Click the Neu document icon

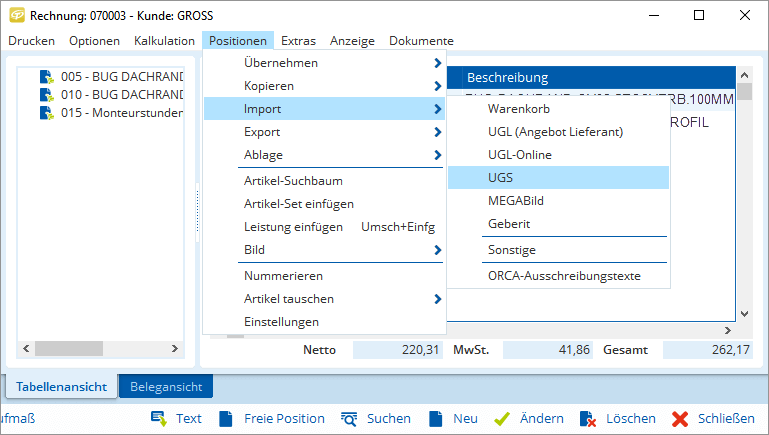pos(436,419)
